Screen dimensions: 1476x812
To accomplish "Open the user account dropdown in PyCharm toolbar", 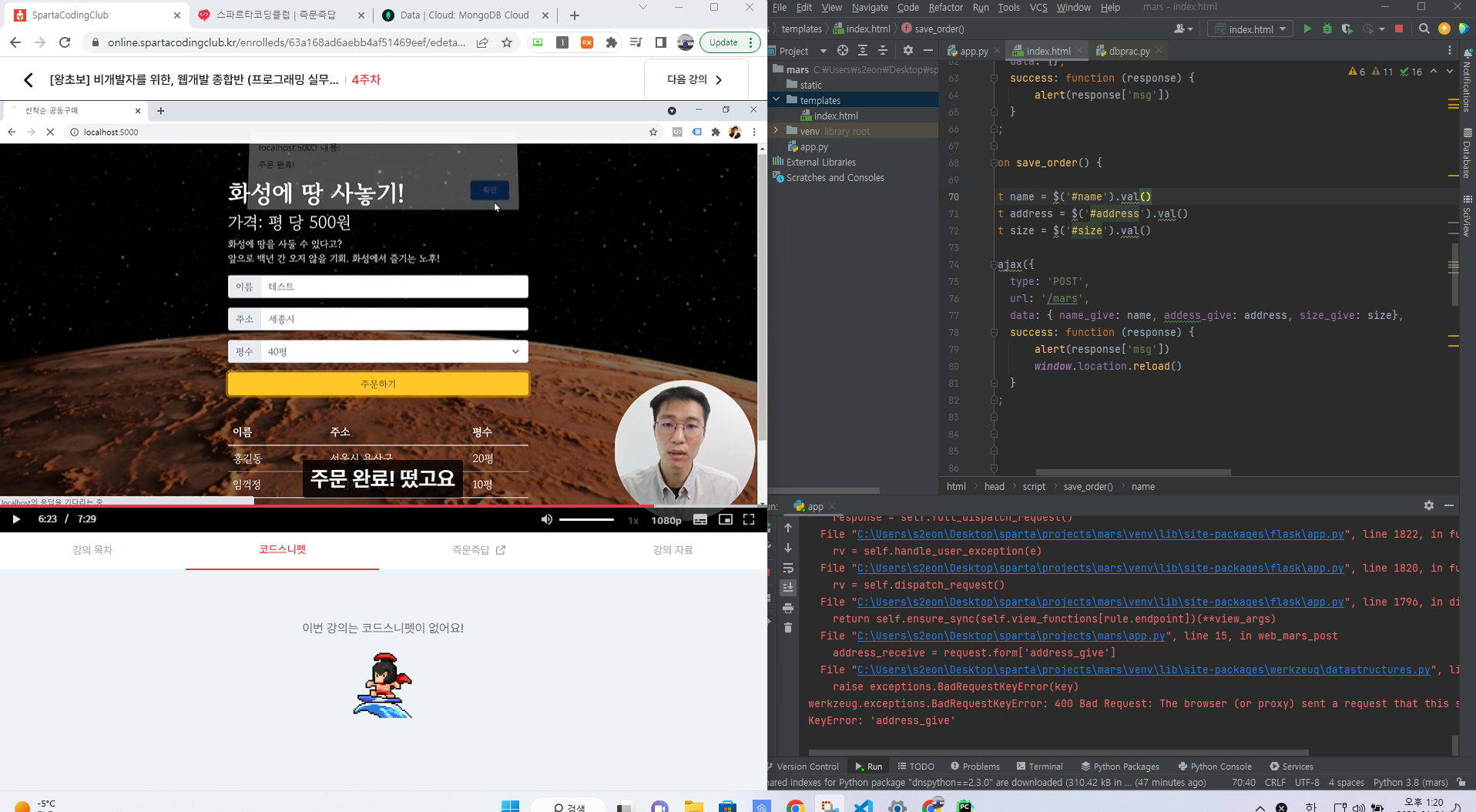I will 1182,29.
